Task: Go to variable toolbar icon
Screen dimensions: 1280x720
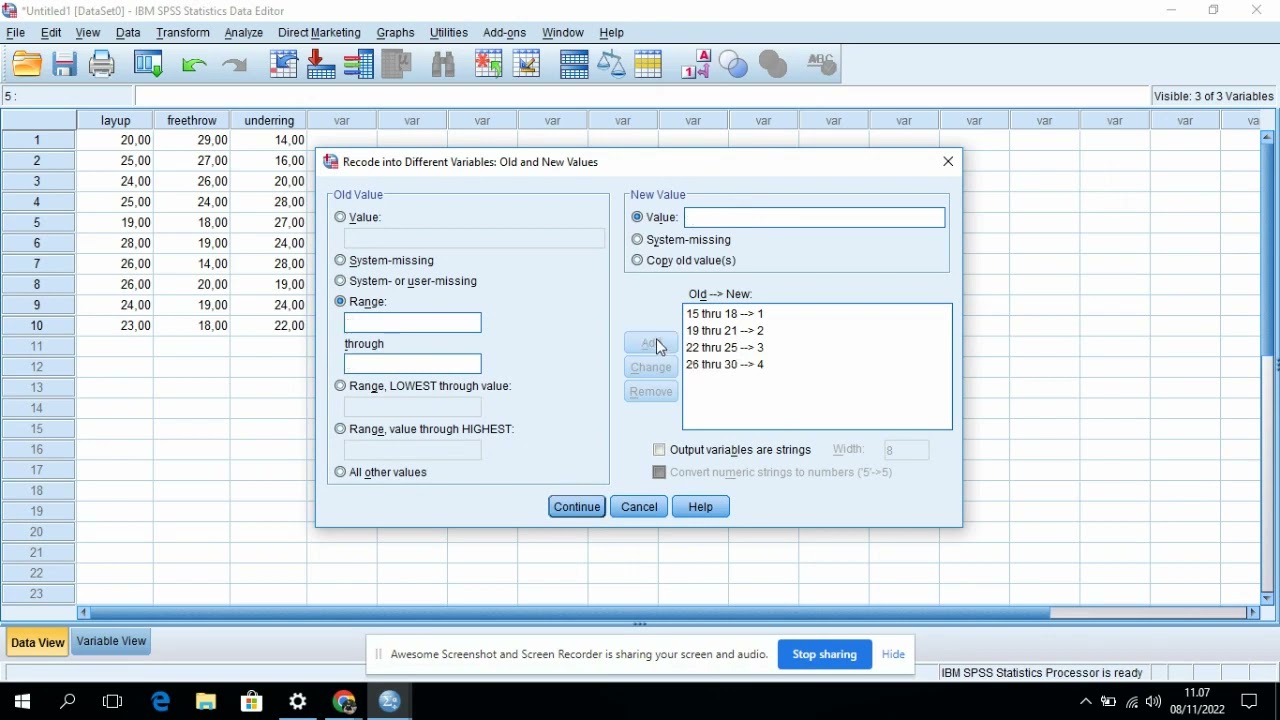Action: point(321,65)
